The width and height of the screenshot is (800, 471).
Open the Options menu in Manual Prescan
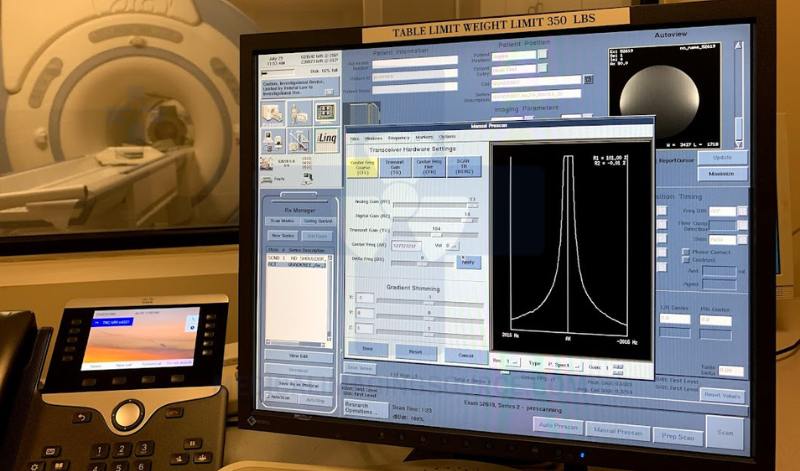tap(447, 137)
